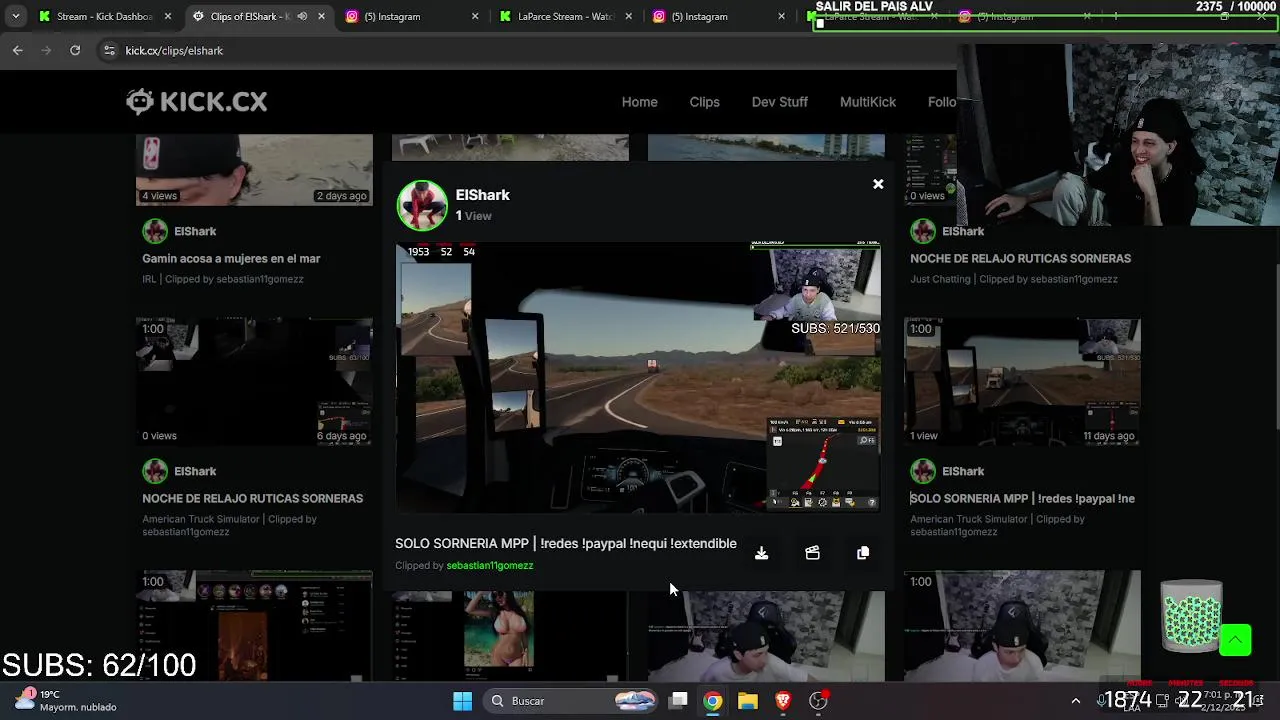Click the Gamin acosa a mujeres en el mar title
Image resolution: width=1280 pixels, height=720 pixels.
(231, 258)
